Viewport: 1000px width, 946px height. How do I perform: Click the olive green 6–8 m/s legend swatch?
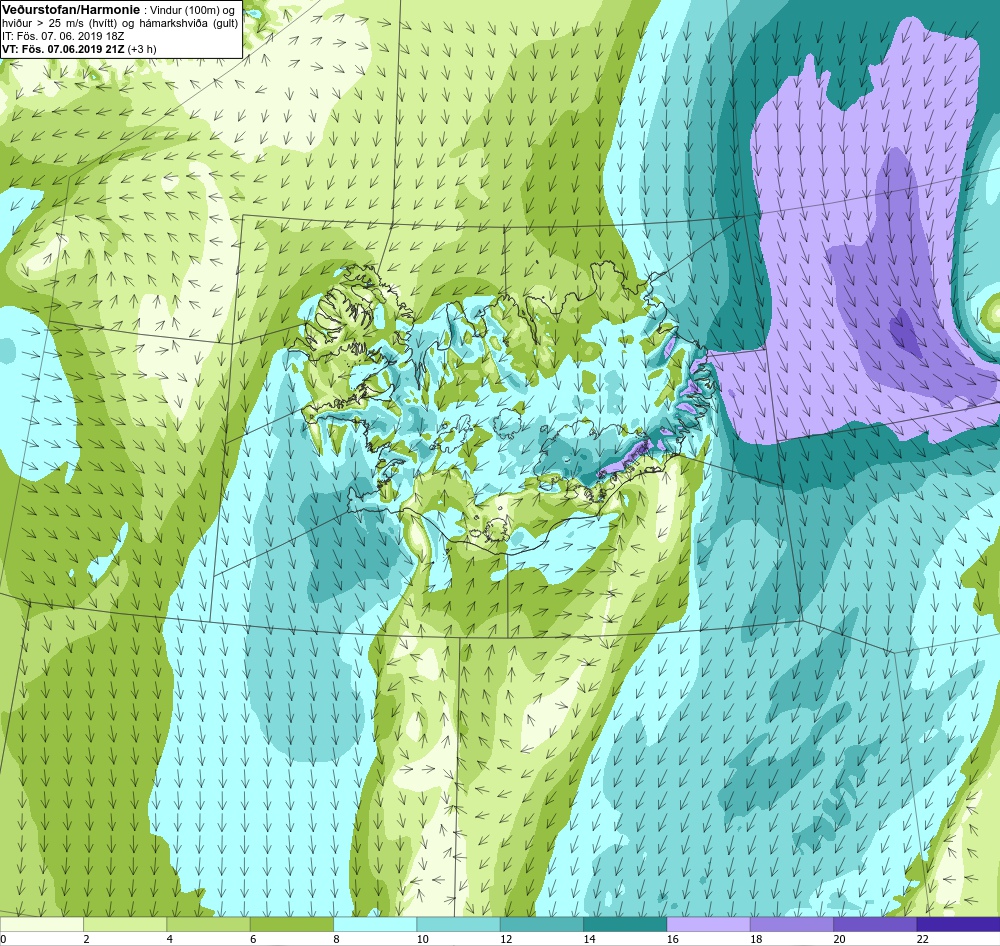coord(292,924)
